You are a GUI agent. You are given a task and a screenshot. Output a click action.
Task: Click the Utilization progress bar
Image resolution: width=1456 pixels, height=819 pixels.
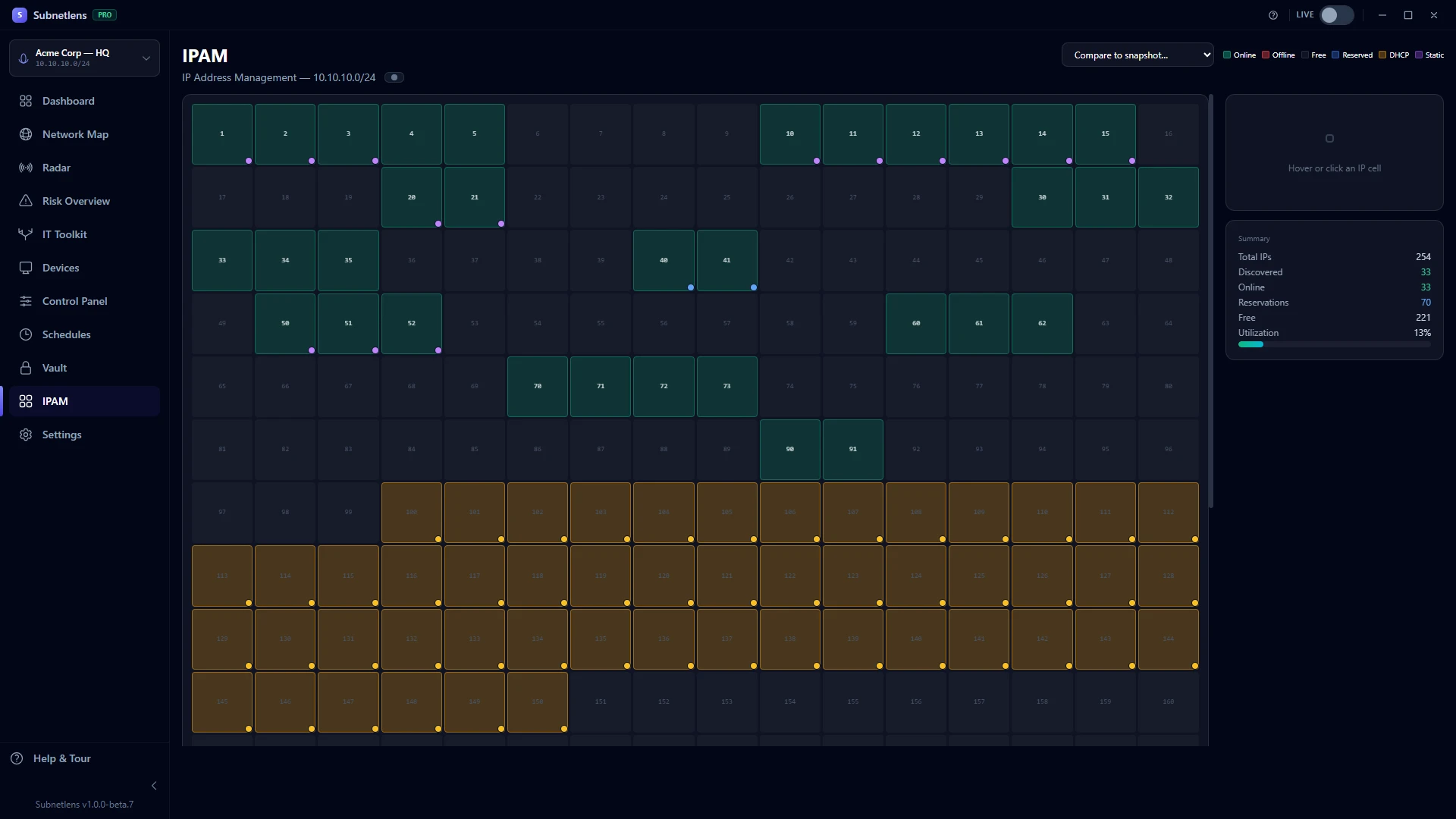(1335, 344)
